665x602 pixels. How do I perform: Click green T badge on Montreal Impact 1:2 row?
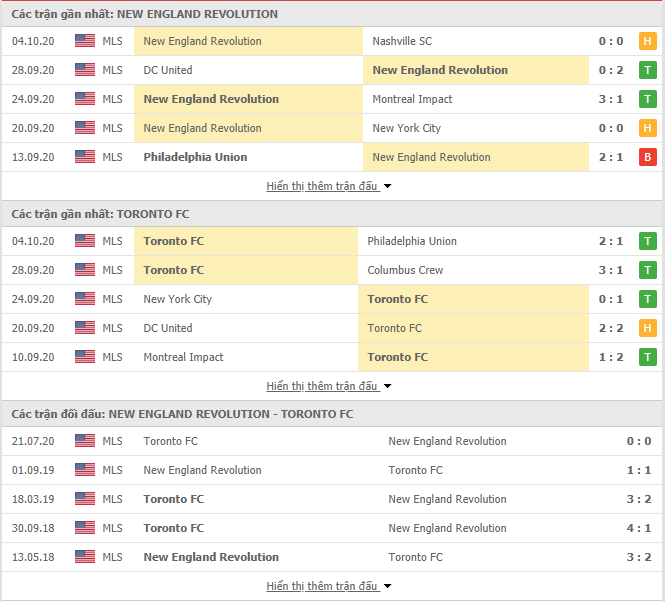[x=647, y=357]
